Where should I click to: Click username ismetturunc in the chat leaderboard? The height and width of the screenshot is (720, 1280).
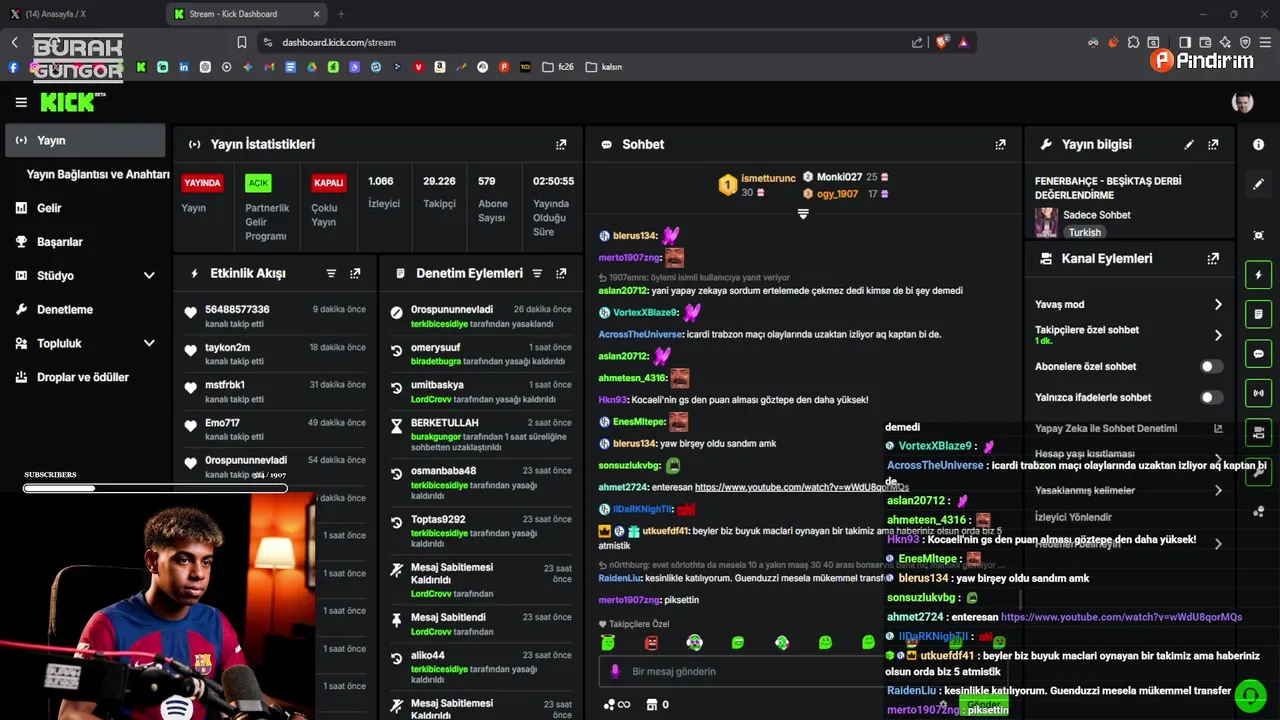click(768, 178)
